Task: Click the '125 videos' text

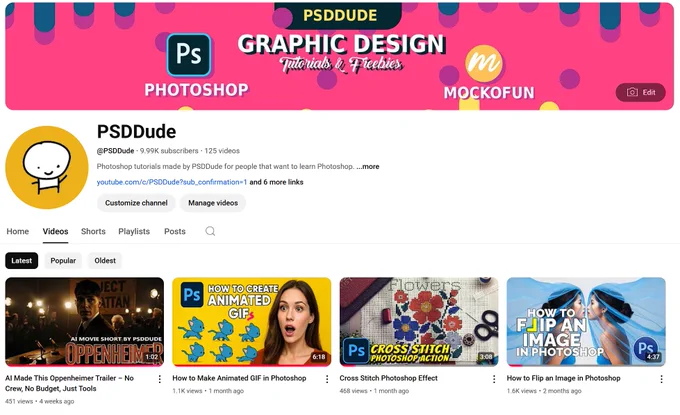Action: 222,151
